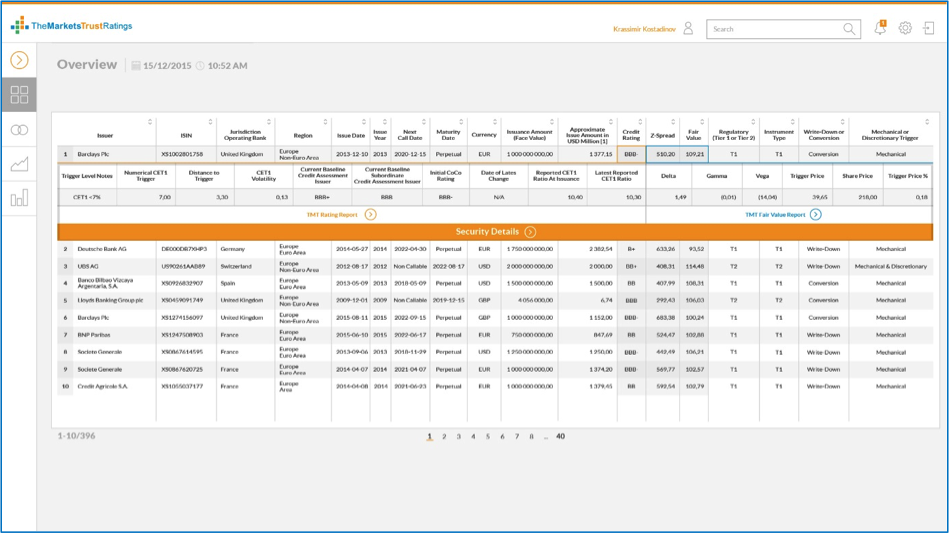Click the Share Price value 218,00

click(x=867, y=197)
